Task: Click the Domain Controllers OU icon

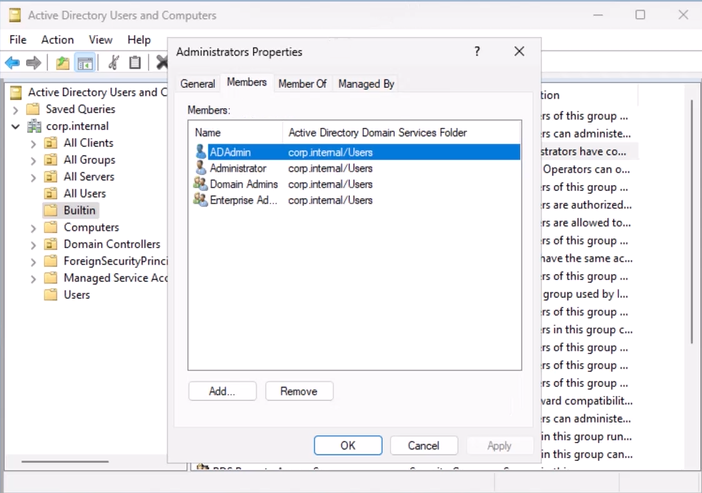Action: [51, 244]
